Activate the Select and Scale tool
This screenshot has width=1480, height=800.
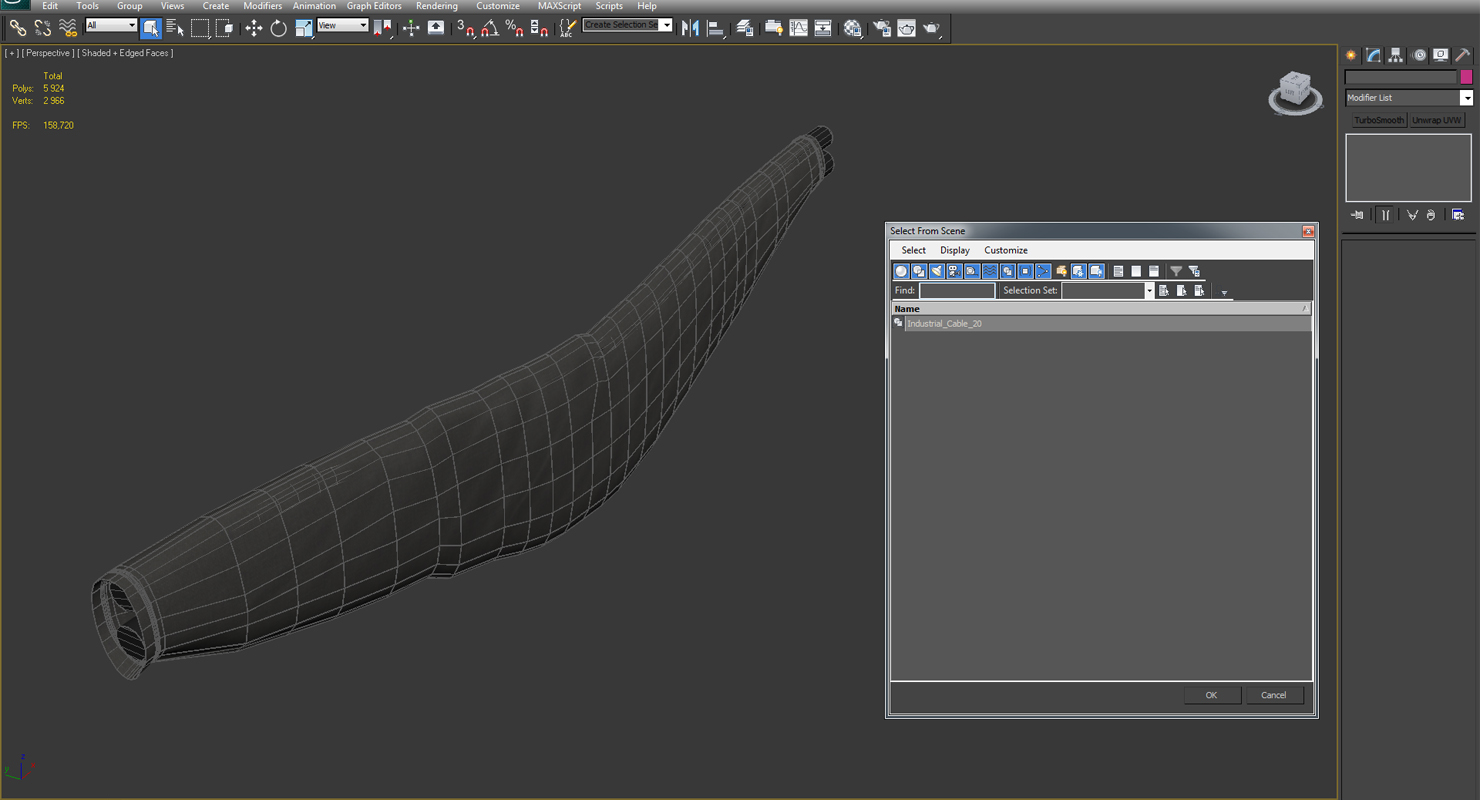coord(304,28)
